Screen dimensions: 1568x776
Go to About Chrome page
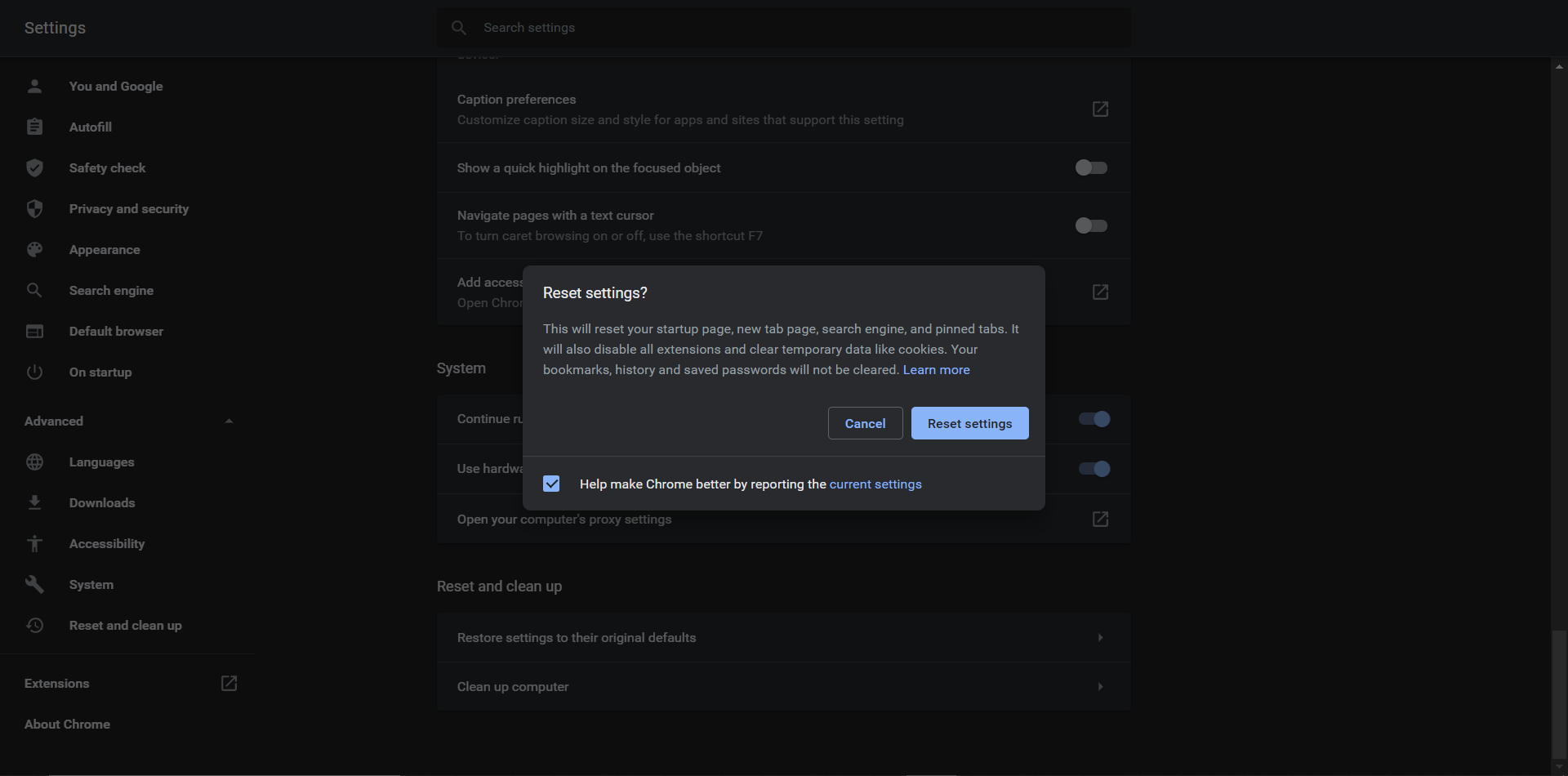pos(67,725)
